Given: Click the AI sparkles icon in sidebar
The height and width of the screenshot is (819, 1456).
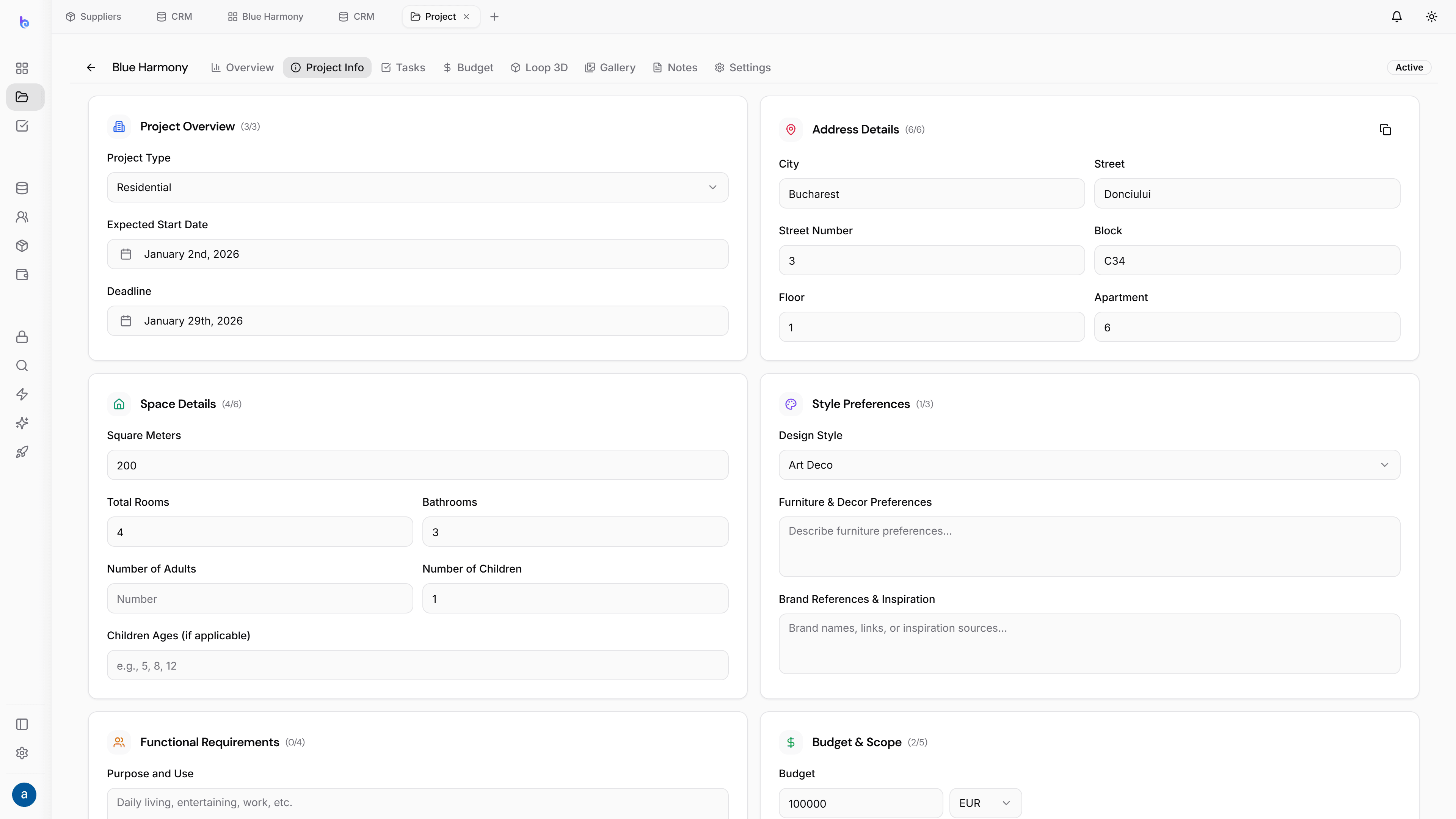Looking at the screenshot, I should [x=22, y=424].
